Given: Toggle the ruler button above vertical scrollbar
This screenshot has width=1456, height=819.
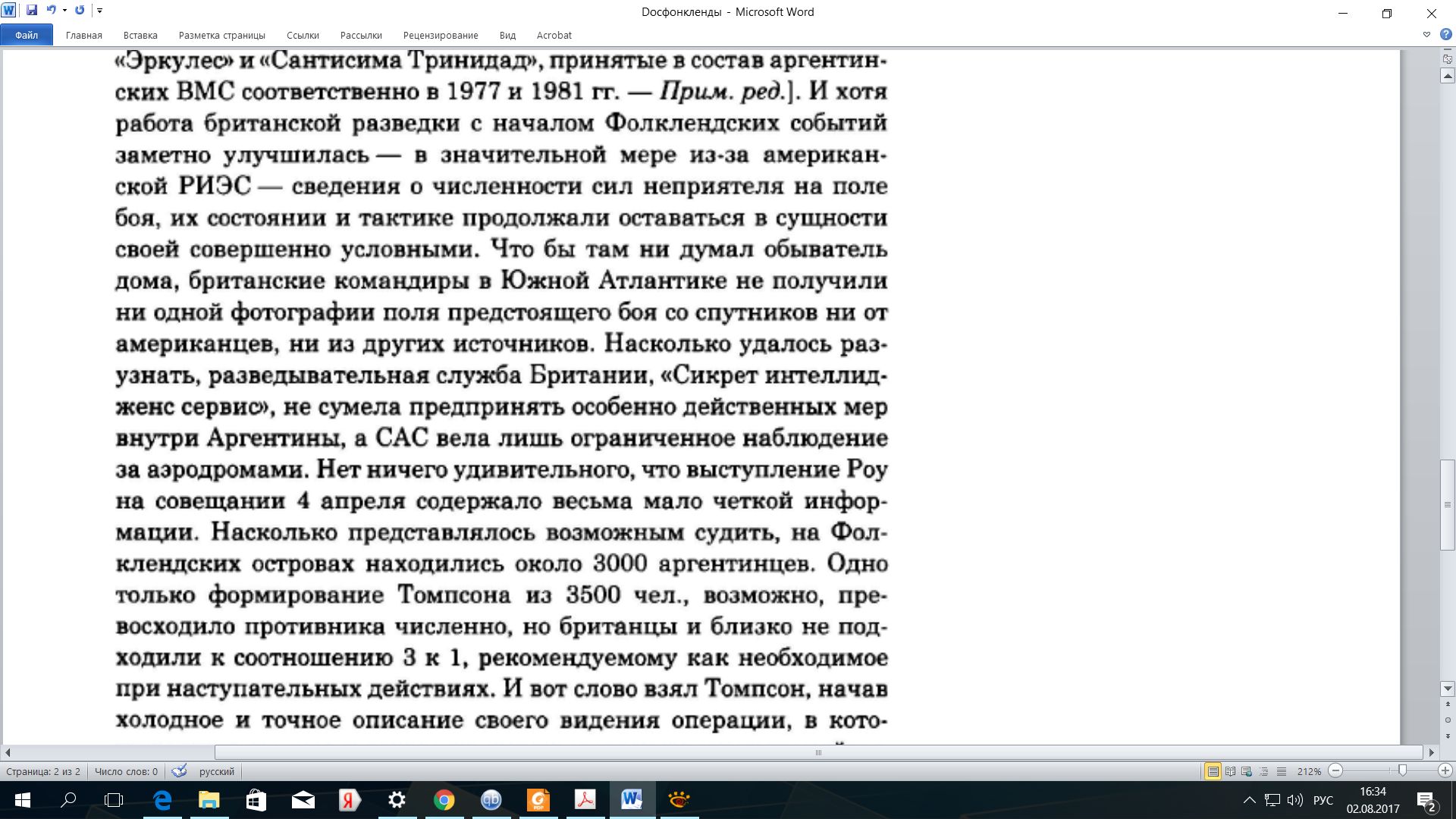Looking at the screenshot, I should click(x=1447, y=59).
